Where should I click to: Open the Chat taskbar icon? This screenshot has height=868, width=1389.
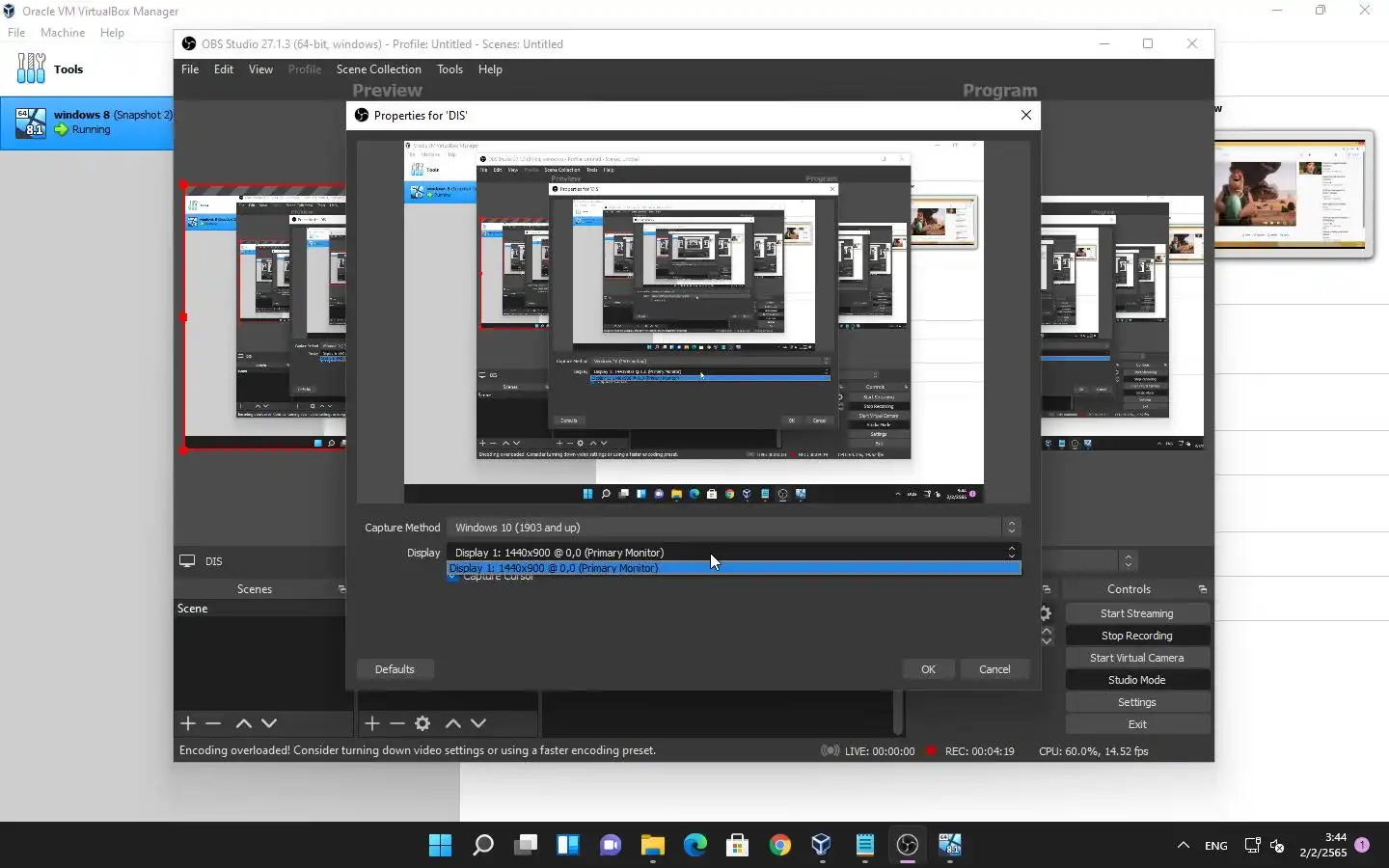click(611, 846)
